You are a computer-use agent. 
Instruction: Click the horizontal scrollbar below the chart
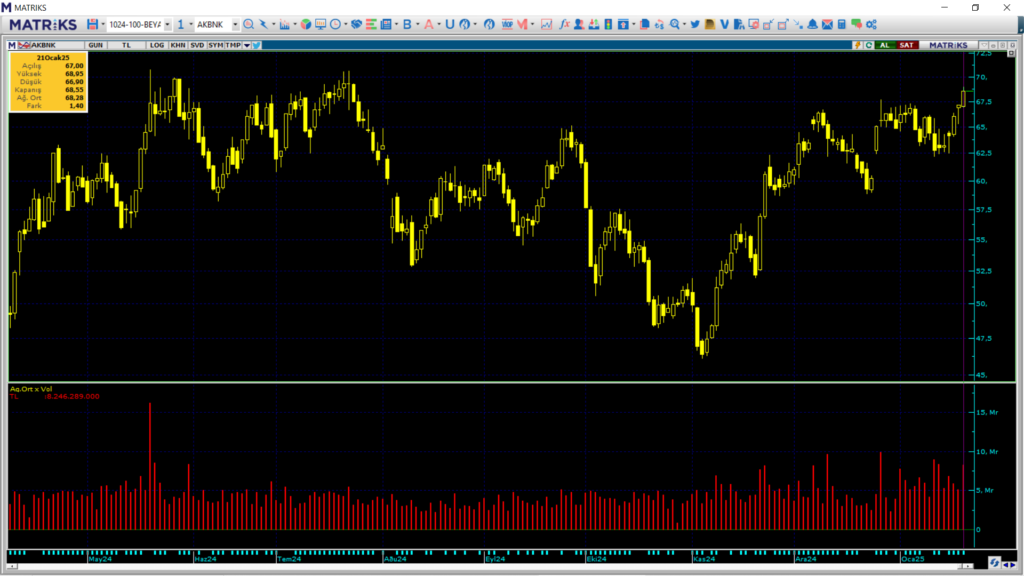[490, 568]
